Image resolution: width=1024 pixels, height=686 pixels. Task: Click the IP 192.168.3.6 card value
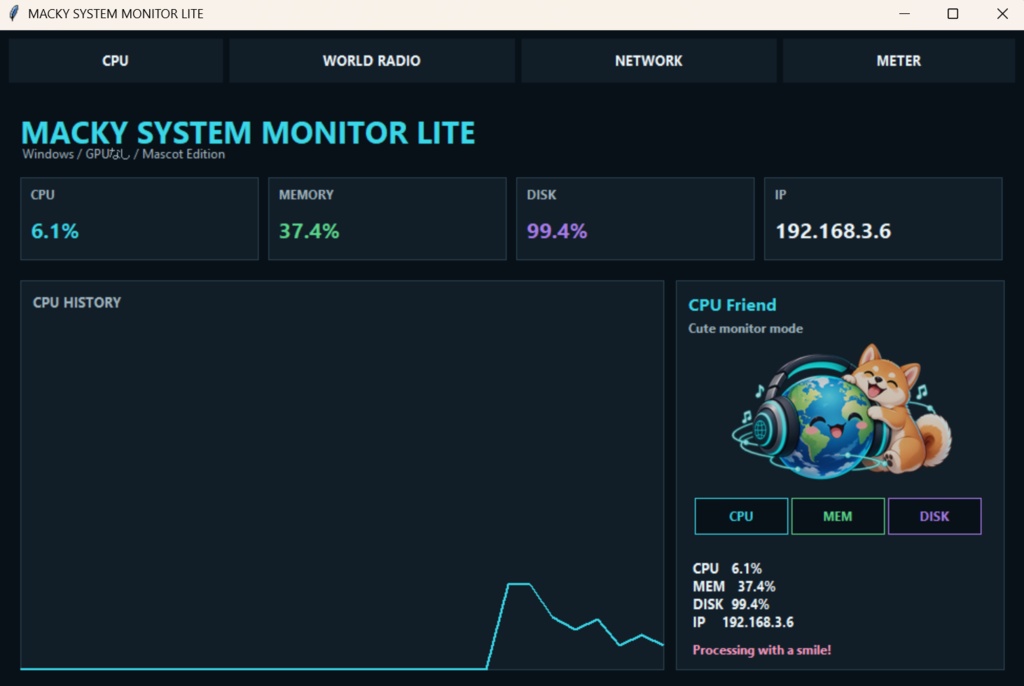[x=833, y=231]
